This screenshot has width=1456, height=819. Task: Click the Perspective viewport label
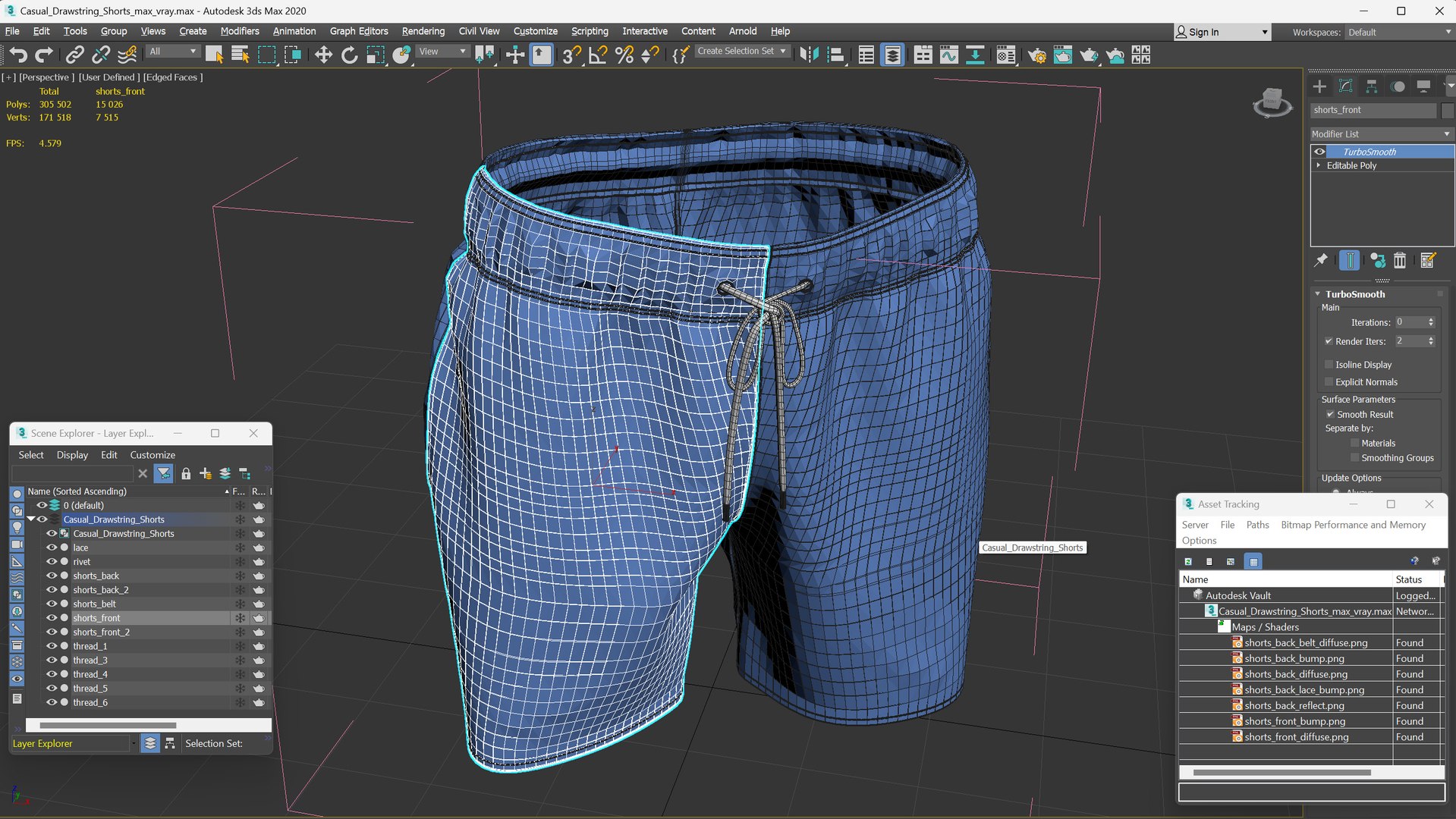(46, 77)
